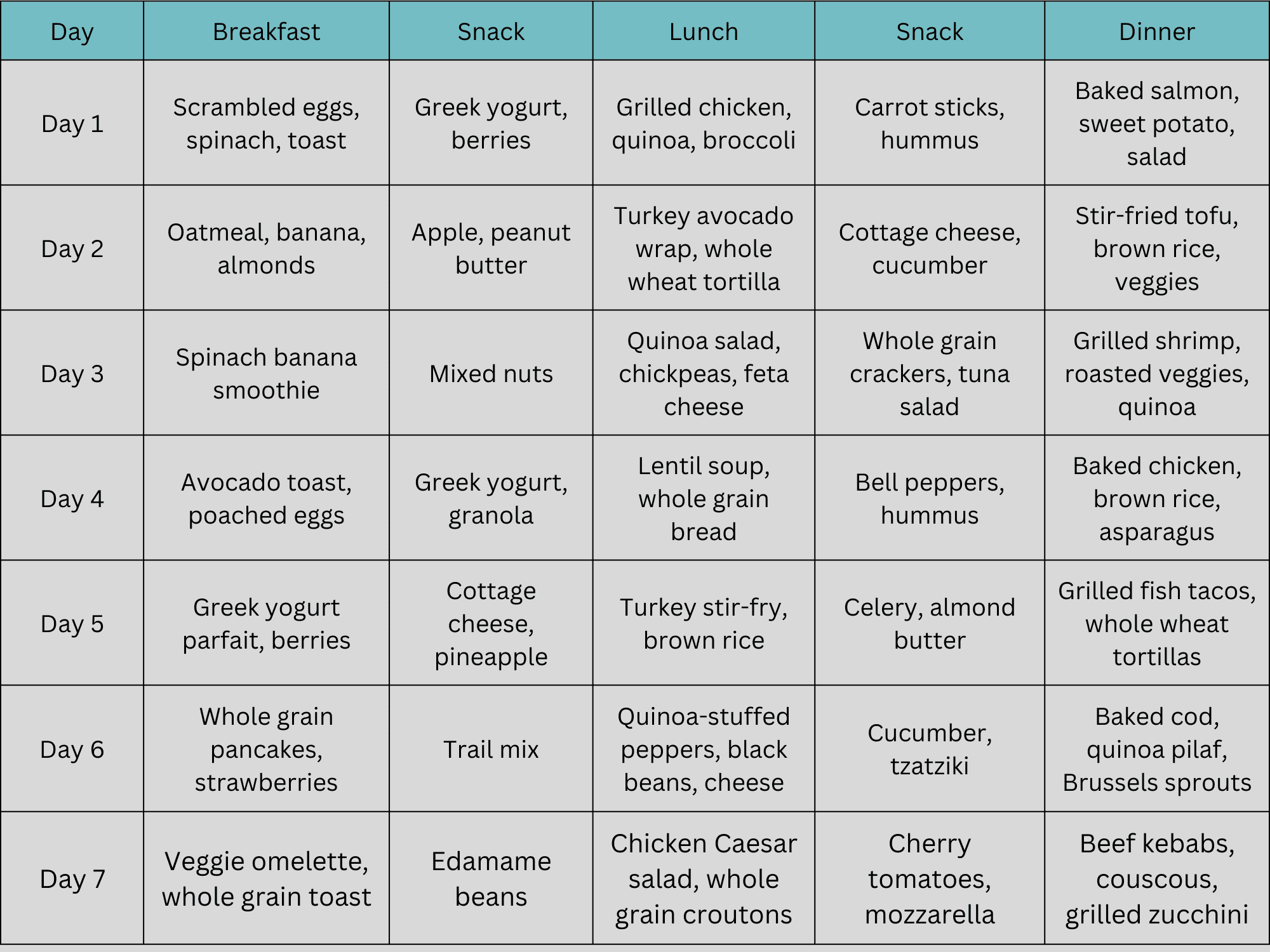
Task: Click the Snack header beside Breakfast
Action: [491, 32]
